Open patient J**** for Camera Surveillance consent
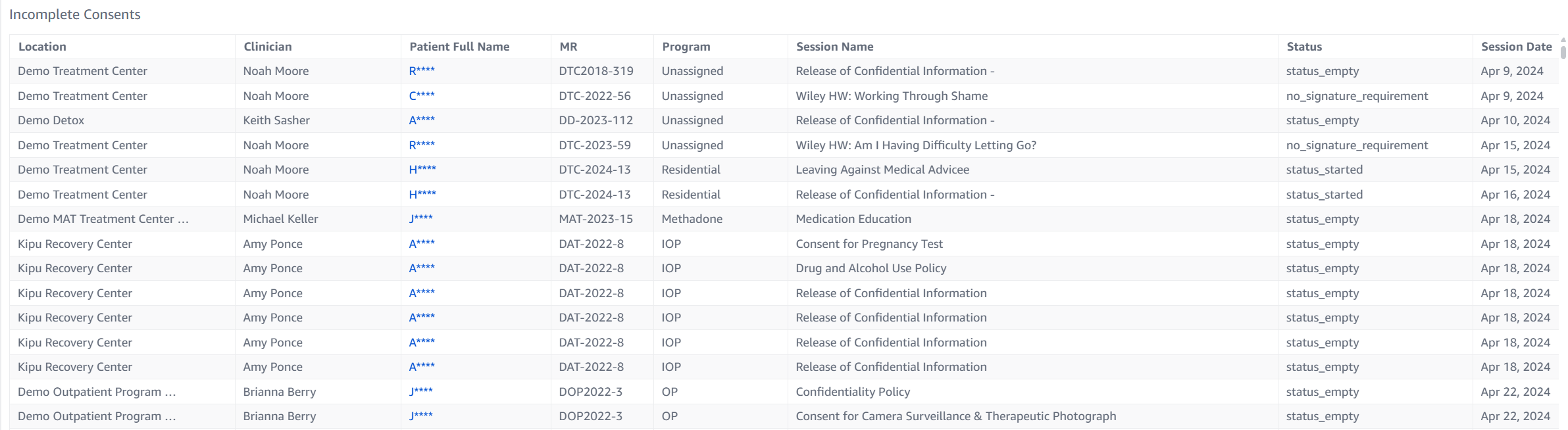Screen dimensions: 1568x430 420,416
